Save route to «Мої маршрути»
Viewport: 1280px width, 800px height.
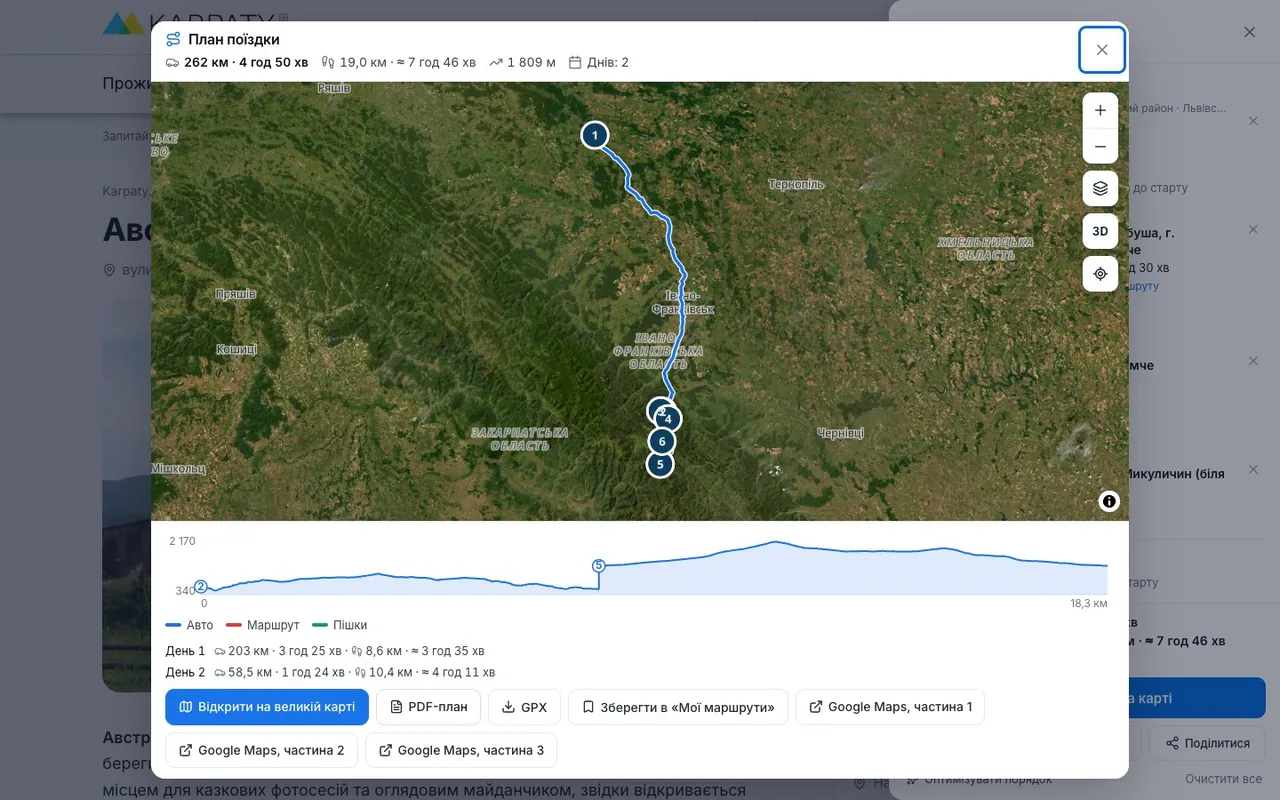(678, 707)
